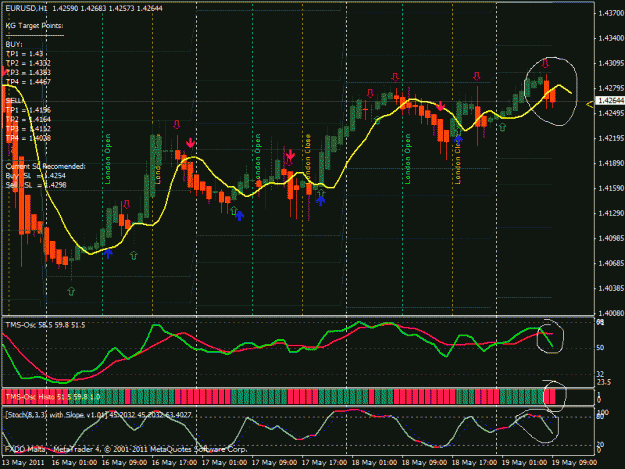This screenshot has width=625, height=469.
Task: Click solid red down arrow near 18 May 09:00 candles
Action: (440, 106)
